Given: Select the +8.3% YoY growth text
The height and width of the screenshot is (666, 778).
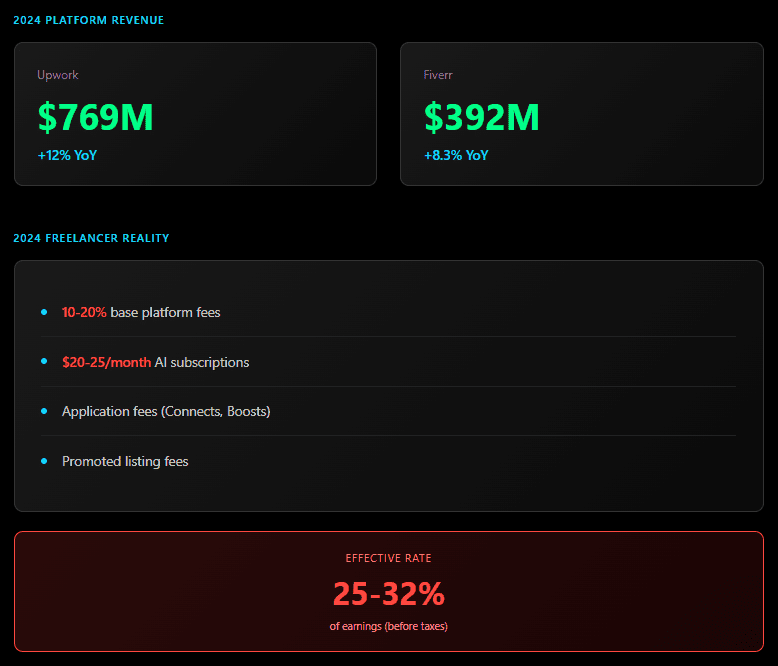Looking at the screenshot, I should 456,155.
